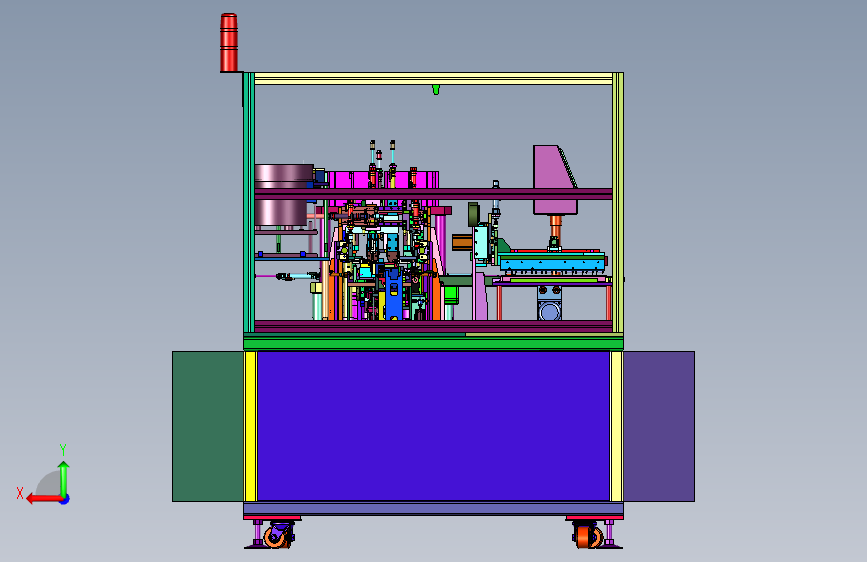Select the pink vibratory bowl feeder drum

click(283, 195)
